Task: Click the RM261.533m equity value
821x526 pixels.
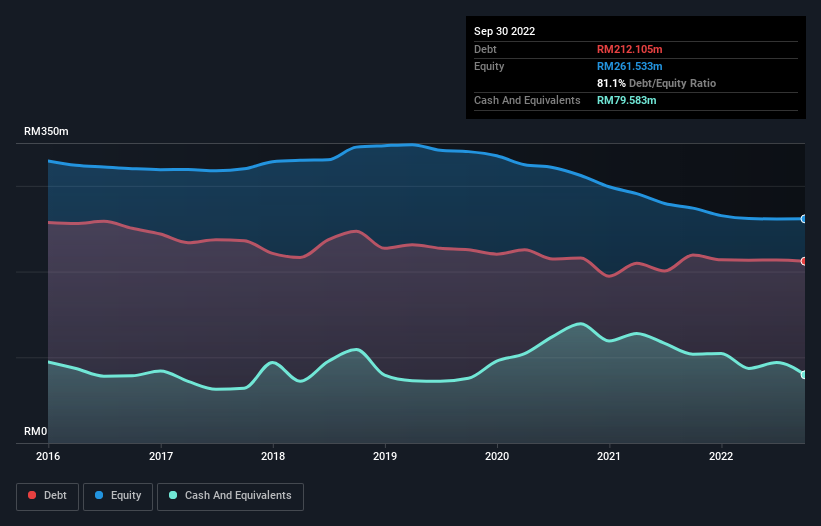Action: pyautogui.click(x=629, y=66)
